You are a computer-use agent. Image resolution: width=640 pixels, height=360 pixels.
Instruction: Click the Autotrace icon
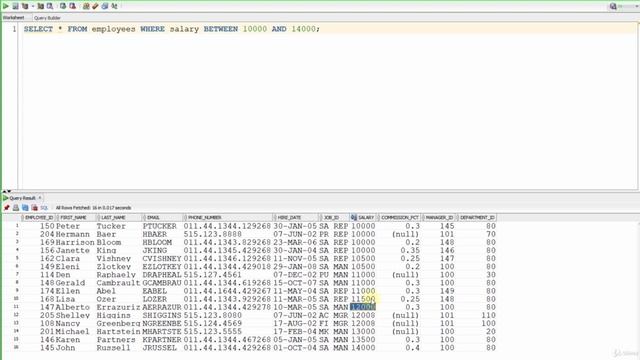point(40,6)
